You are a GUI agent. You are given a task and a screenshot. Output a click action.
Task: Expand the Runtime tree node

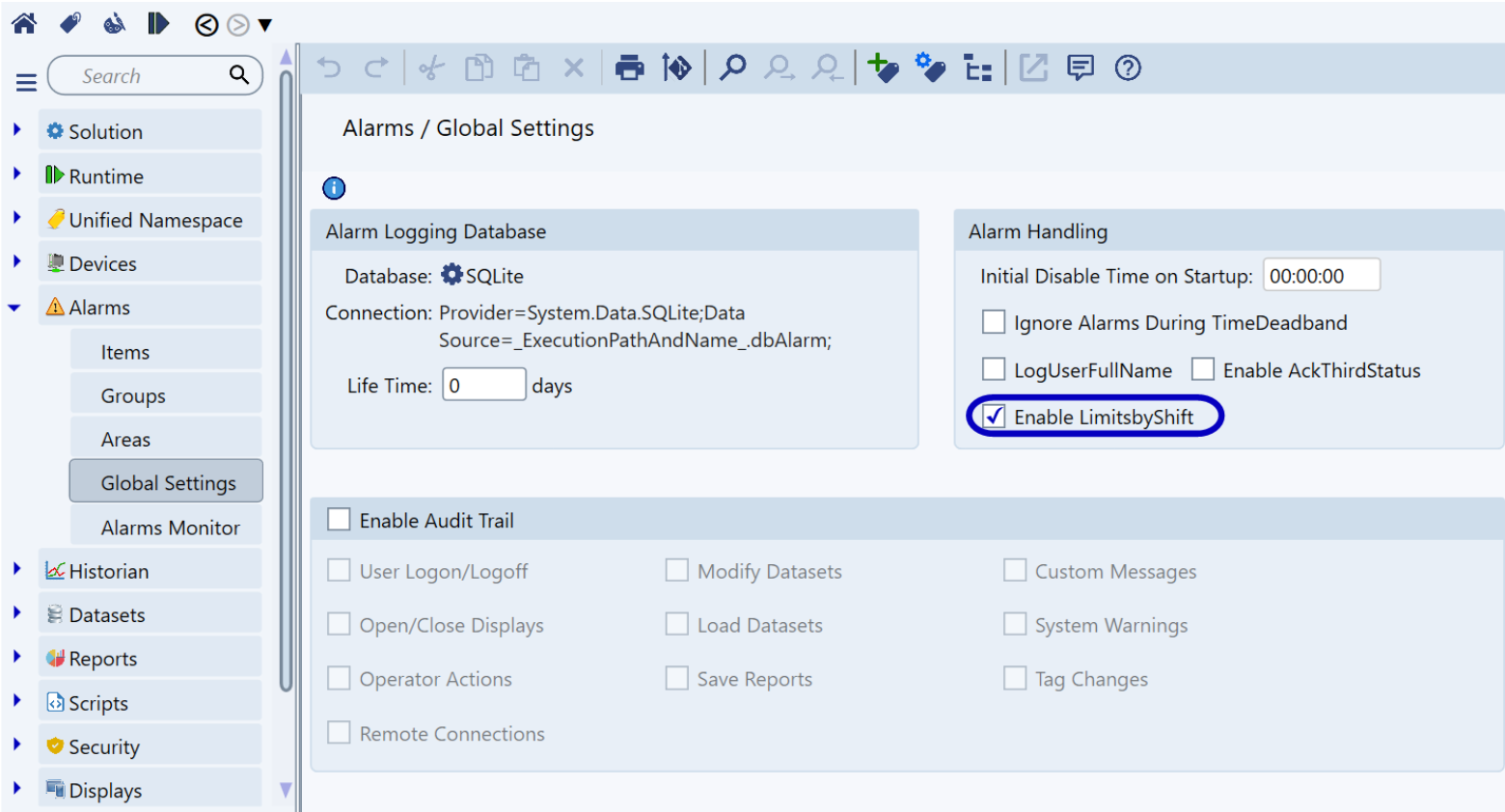(16, 174)
